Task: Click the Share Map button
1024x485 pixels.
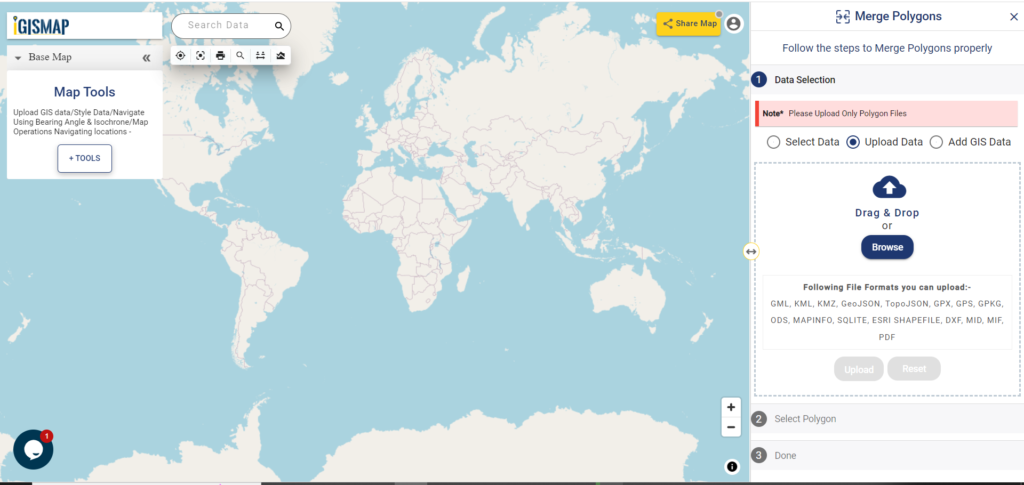Action: (x=689, y=23)
